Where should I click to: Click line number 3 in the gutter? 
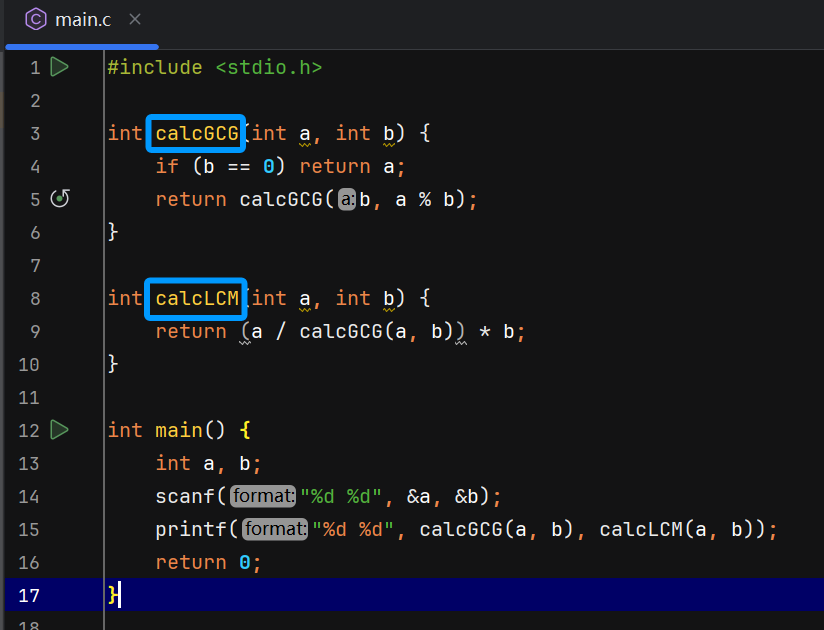tap(35, 133)
